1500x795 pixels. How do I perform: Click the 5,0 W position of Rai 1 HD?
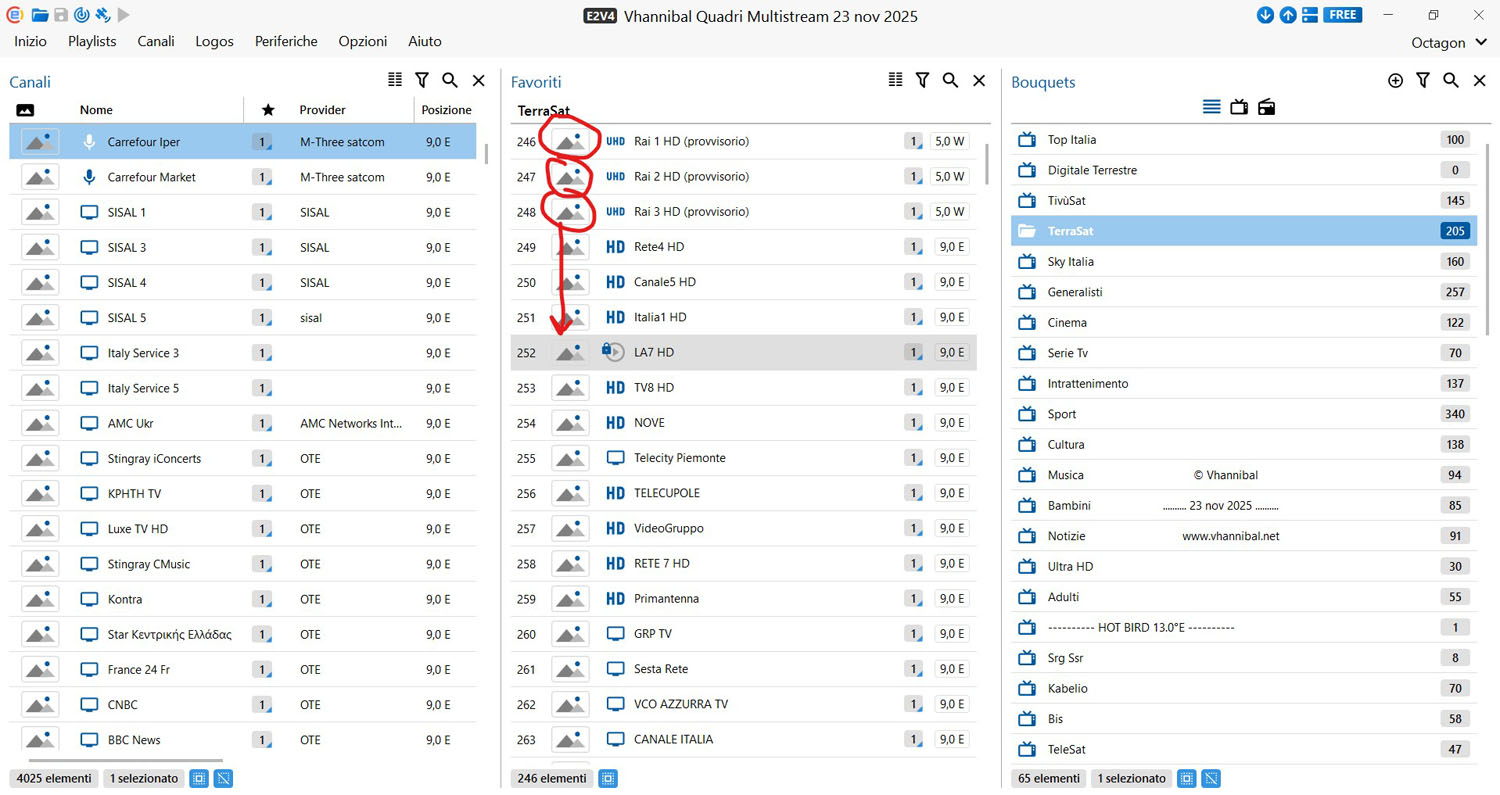tap(949, 142)
